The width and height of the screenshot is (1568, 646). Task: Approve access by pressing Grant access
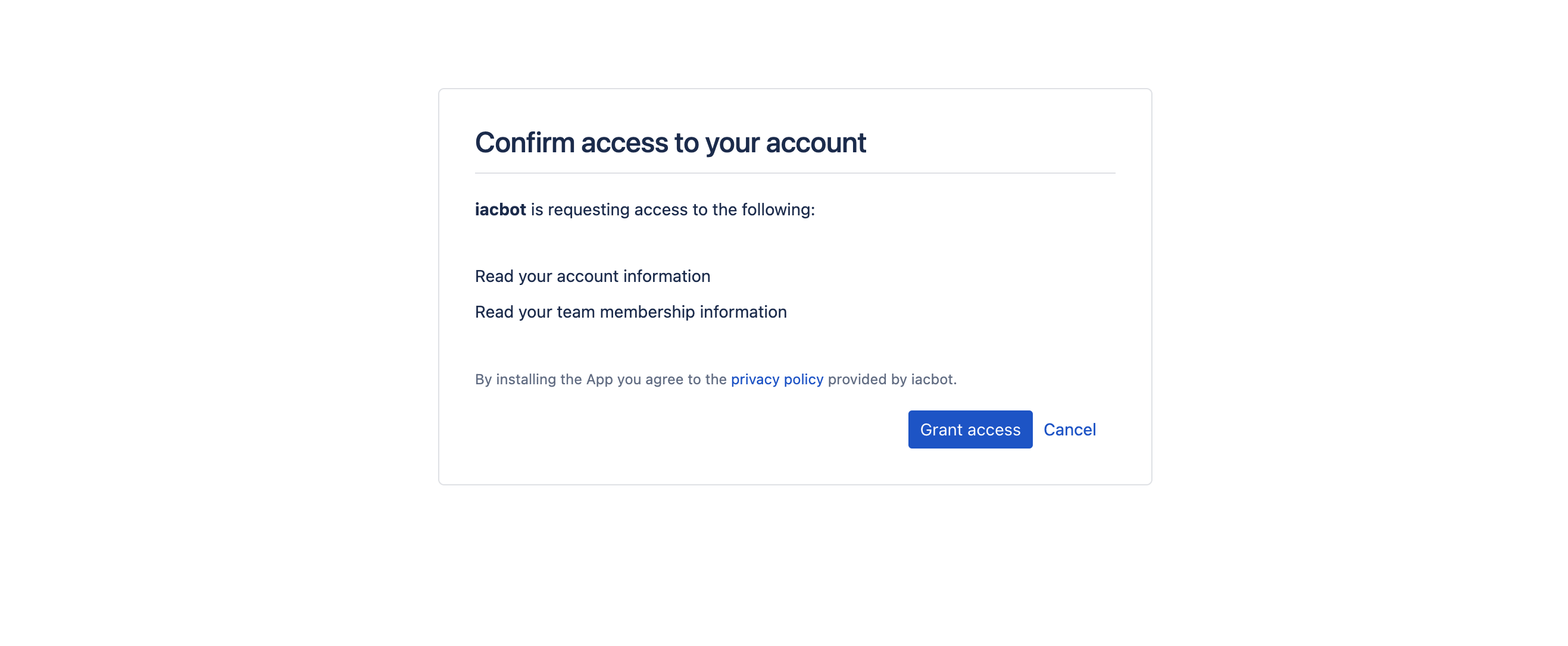click(970, 429)
